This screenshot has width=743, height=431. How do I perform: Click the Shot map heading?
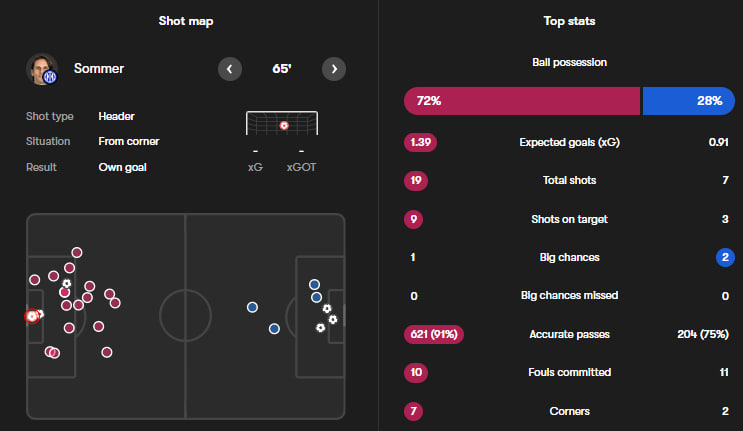click(x=186, y=21)
